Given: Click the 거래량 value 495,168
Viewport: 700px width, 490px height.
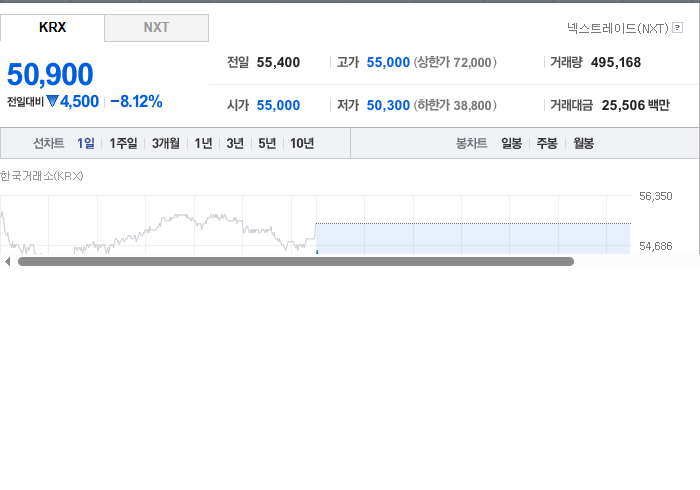Looking at the screenshot, I should 616,62.
